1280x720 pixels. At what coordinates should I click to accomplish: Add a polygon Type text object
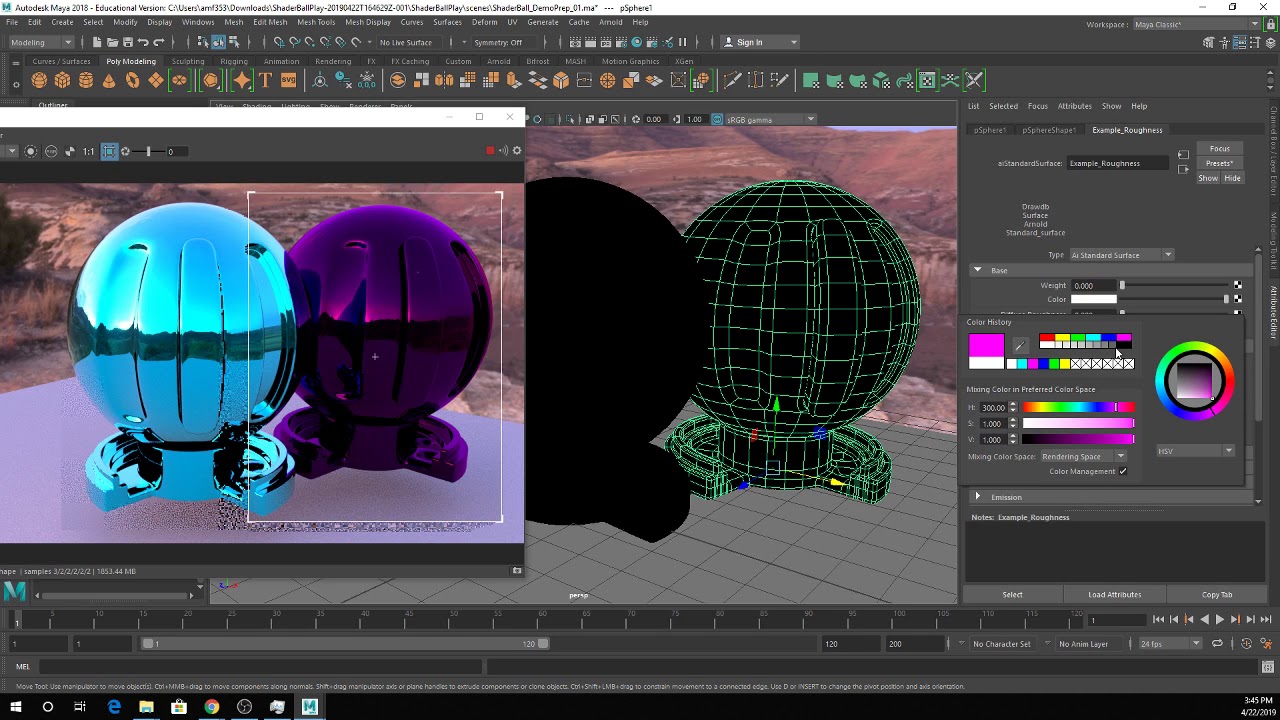coord(265,80)
